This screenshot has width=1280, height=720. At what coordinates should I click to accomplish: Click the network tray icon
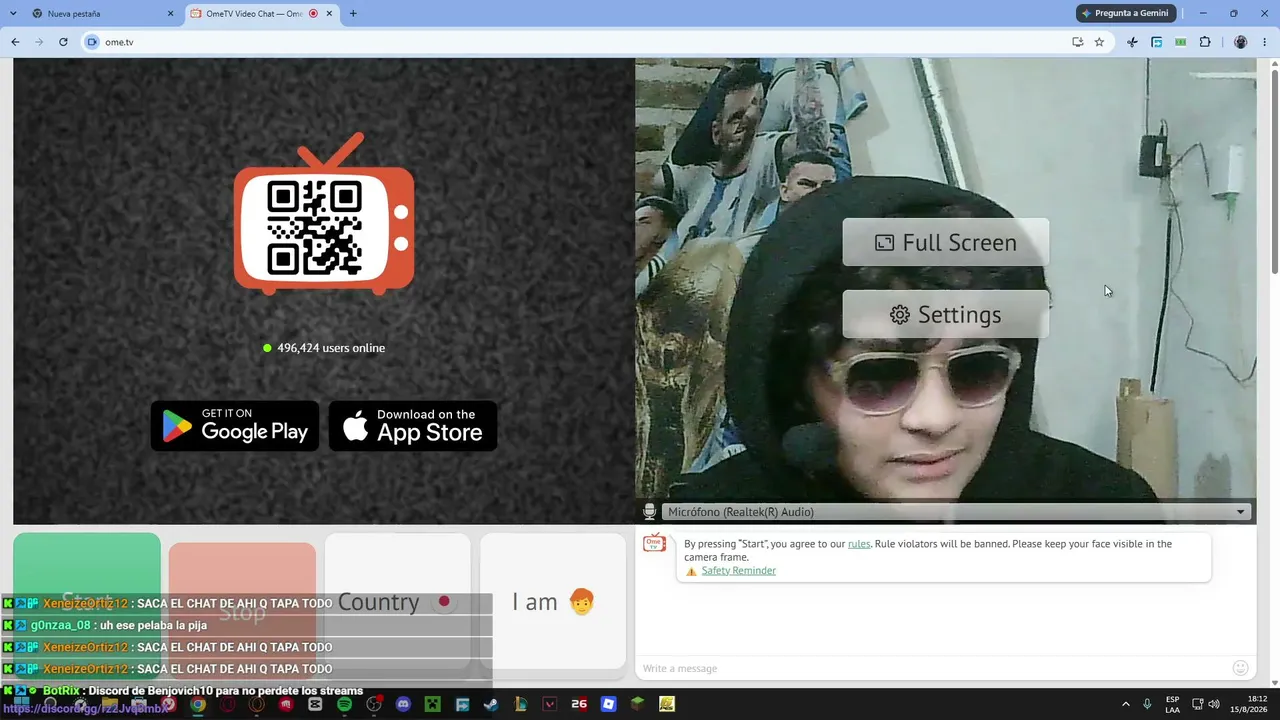pyautogui.click(x=1198, y=704)
